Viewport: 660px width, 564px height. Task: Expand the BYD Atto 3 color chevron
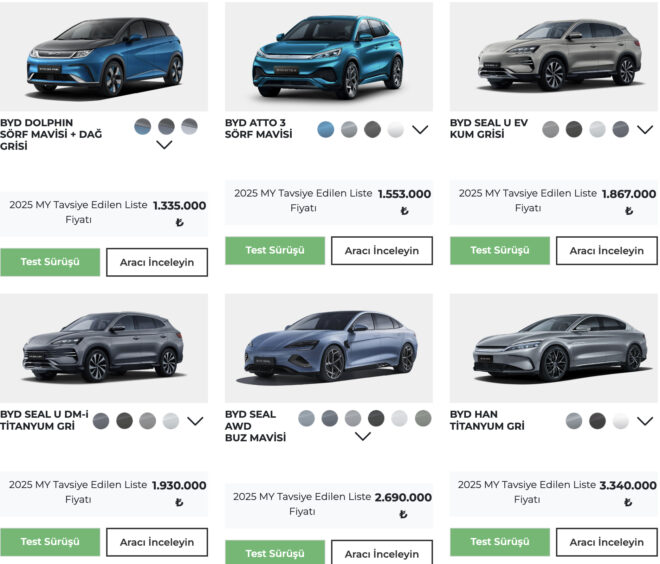click(420, 129)
